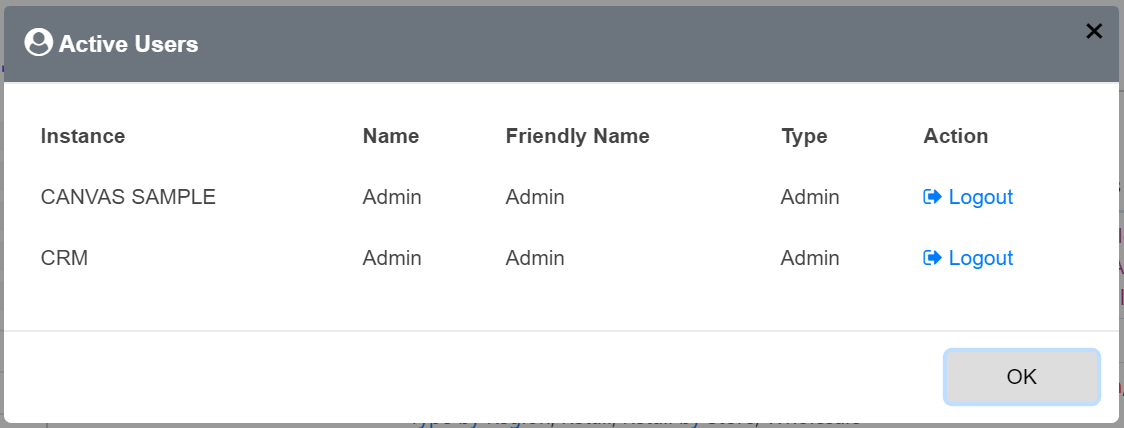Screen dimensions: 1124x428
Task: Click the Instance column header
Action: coord(83,136)
